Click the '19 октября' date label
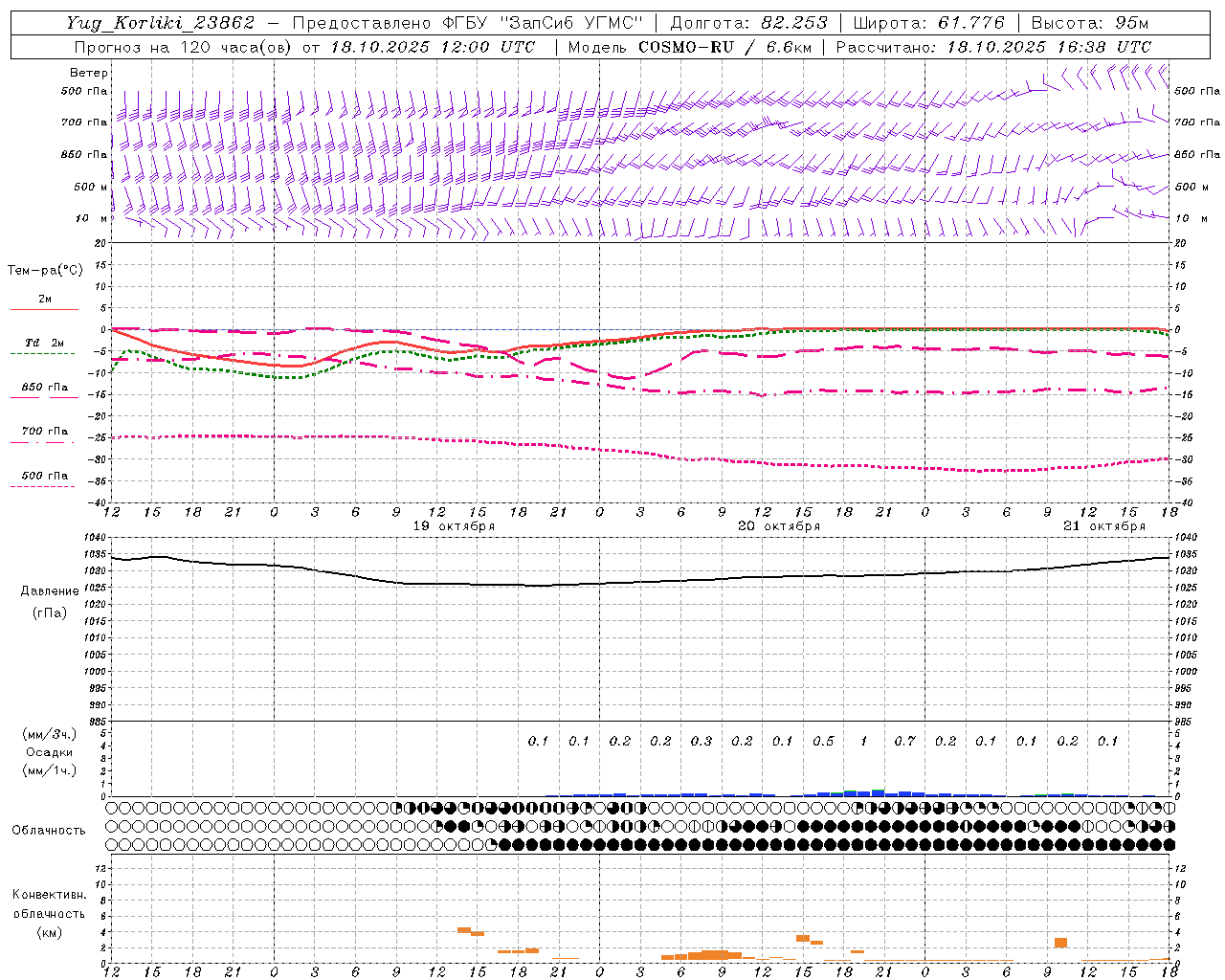This screenshot has width=1225, height=980. (454, 526)
